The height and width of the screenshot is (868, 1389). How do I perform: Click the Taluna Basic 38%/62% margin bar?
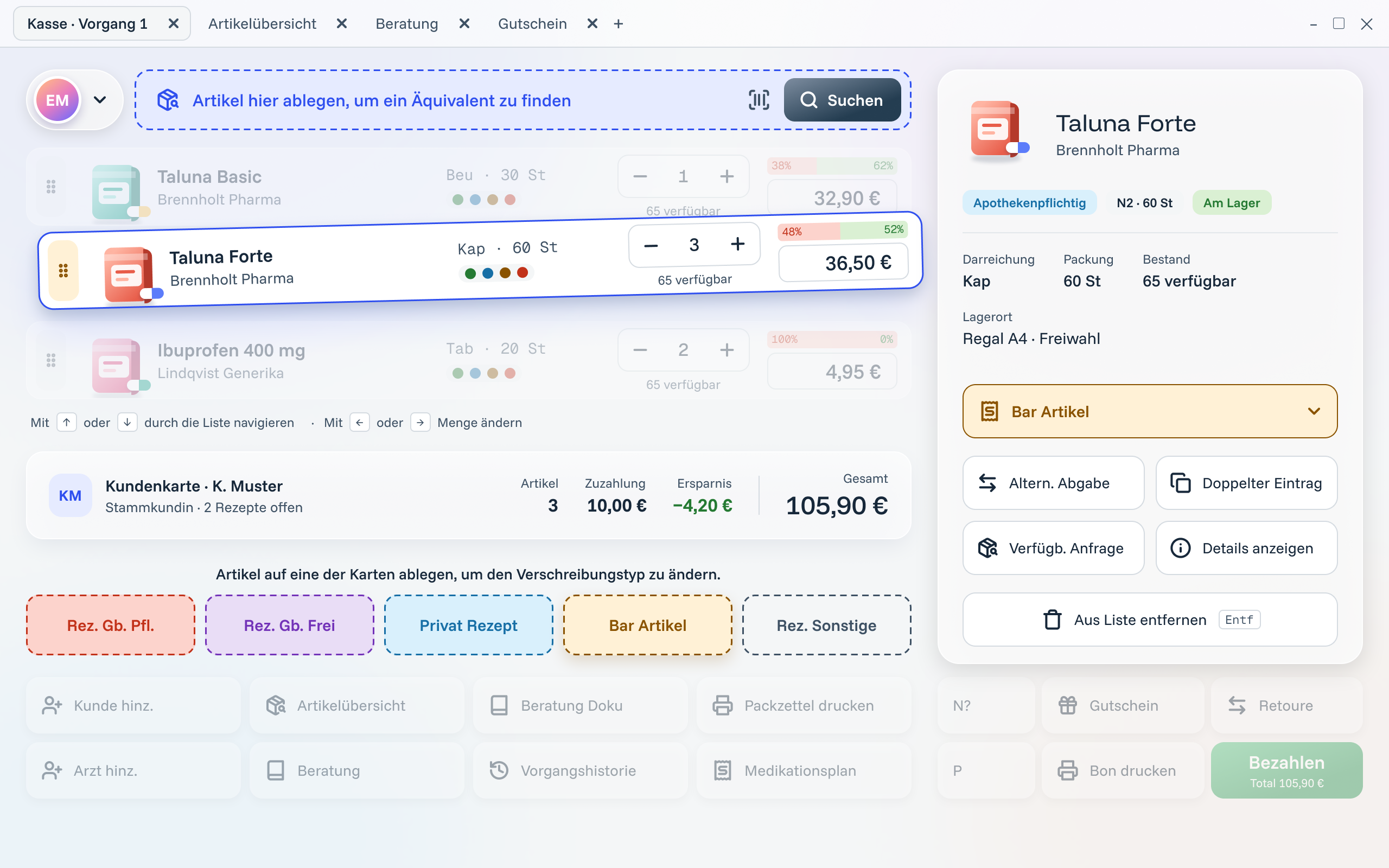832,165
